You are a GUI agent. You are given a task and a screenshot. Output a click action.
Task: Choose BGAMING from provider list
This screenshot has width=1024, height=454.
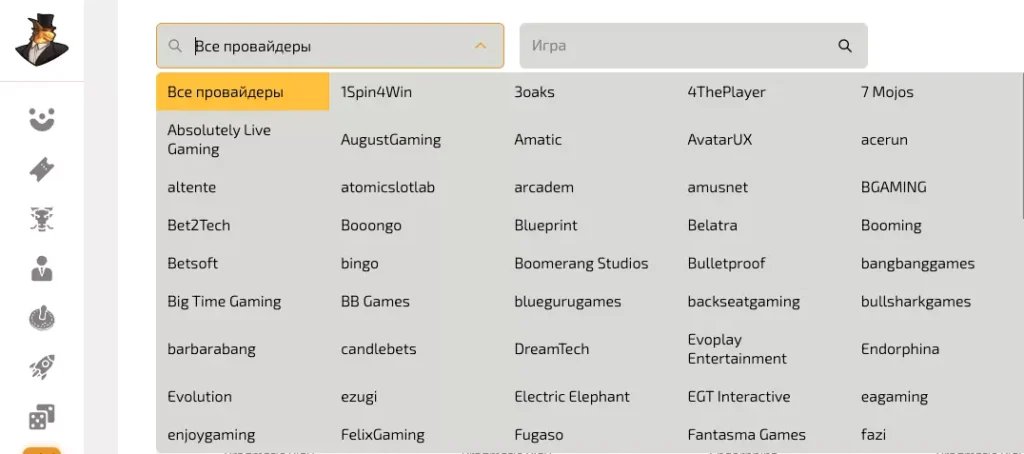pos(893,187)
